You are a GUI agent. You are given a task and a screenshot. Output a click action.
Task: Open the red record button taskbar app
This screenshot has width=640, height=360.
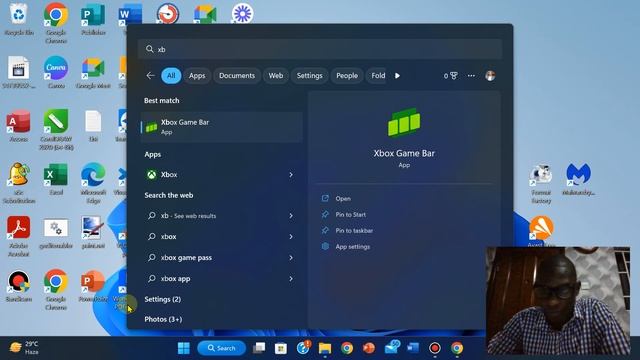435,348
